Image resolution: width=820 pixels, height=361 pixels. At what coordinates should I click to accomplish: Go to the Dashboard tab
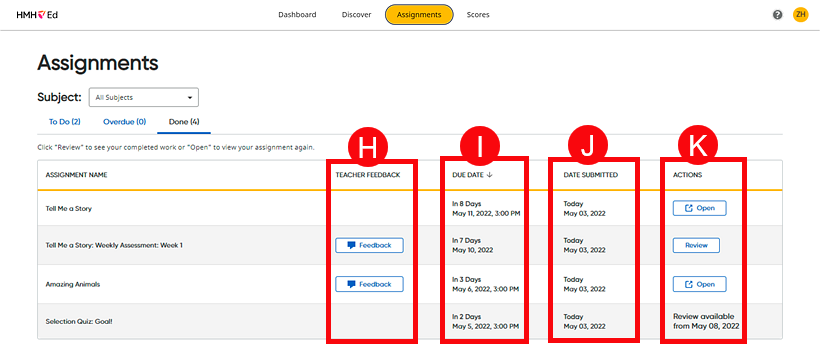(x=297, y=15)
